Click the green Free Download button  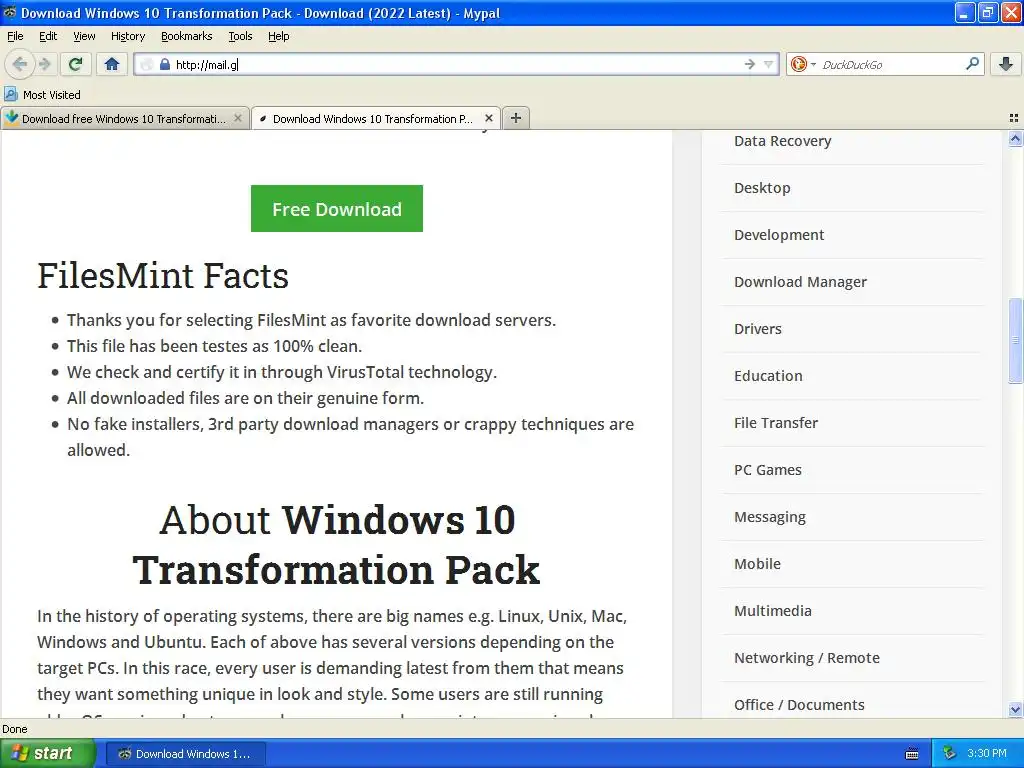tap(337, 208)
